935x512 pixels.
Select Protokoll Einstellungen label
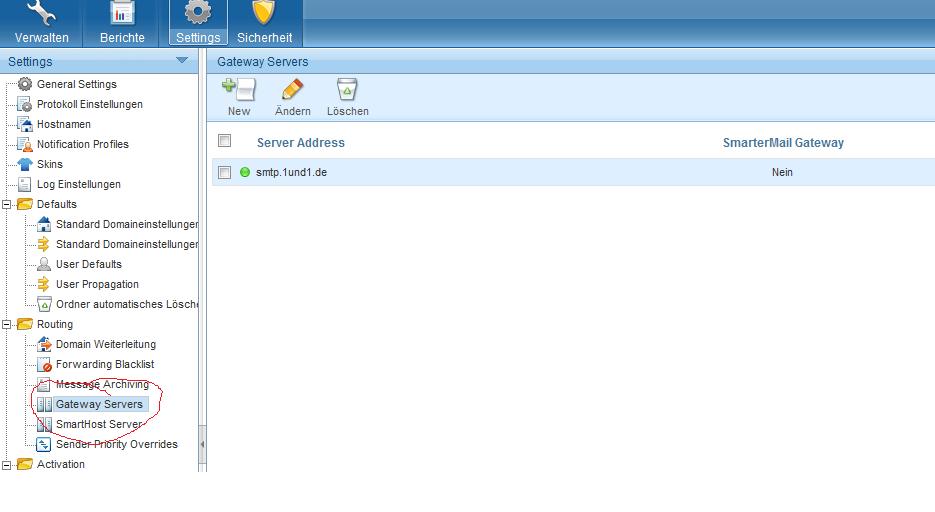tap(89, 104)
